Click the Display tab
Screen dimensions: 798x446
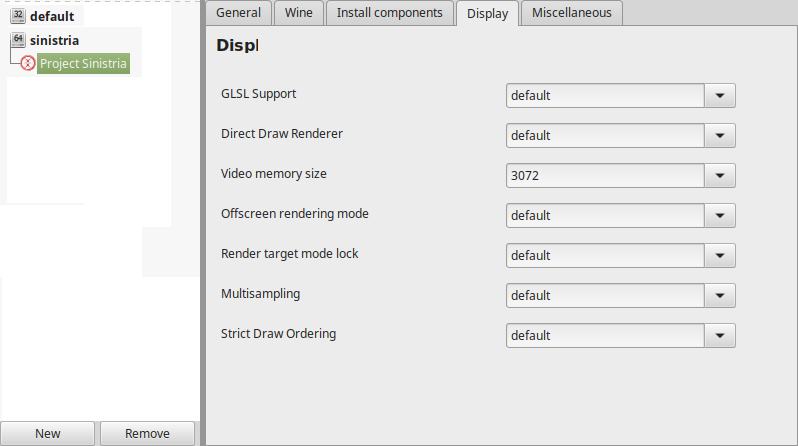pos(488,13)
